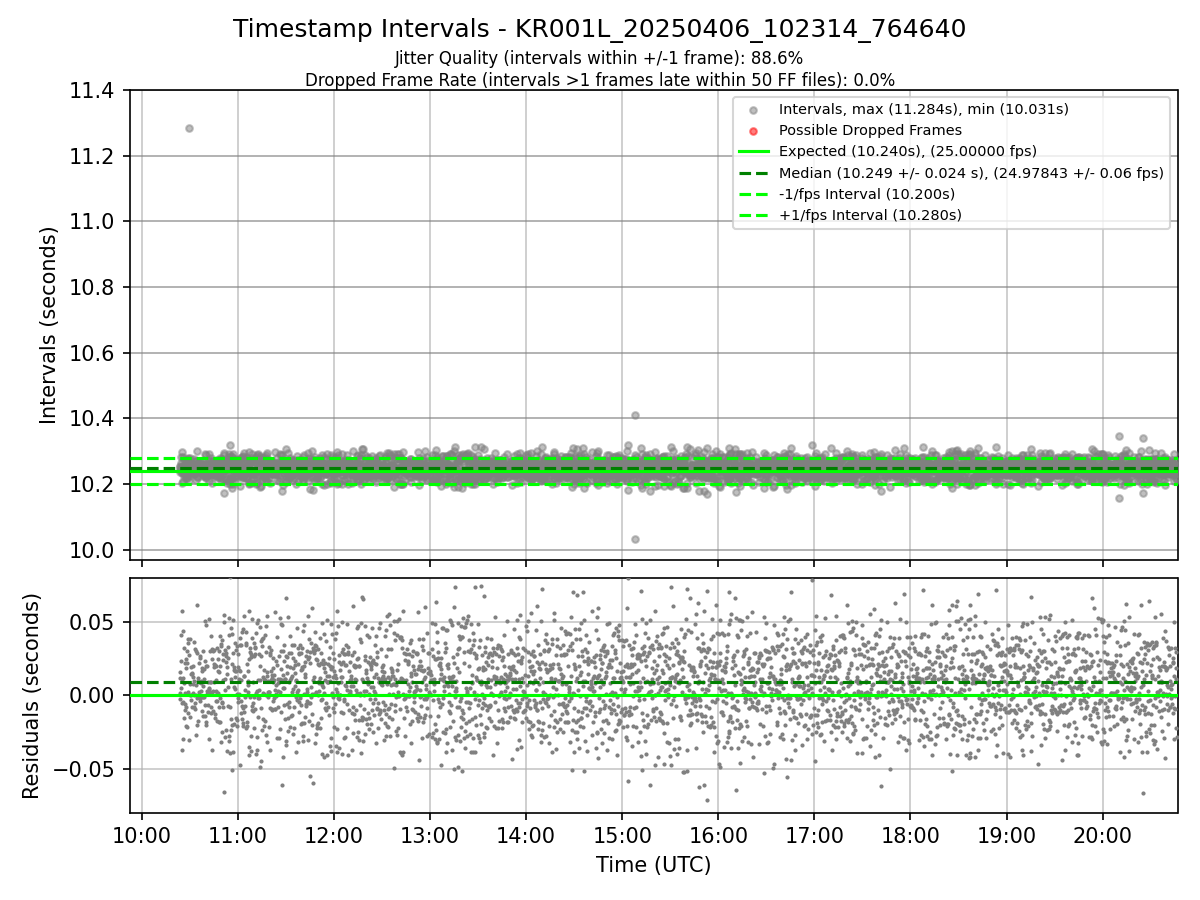The height and width of the screenshot is (900, 1200).
Task: Click the 12:00 time tick label
Action: (334, 834)
